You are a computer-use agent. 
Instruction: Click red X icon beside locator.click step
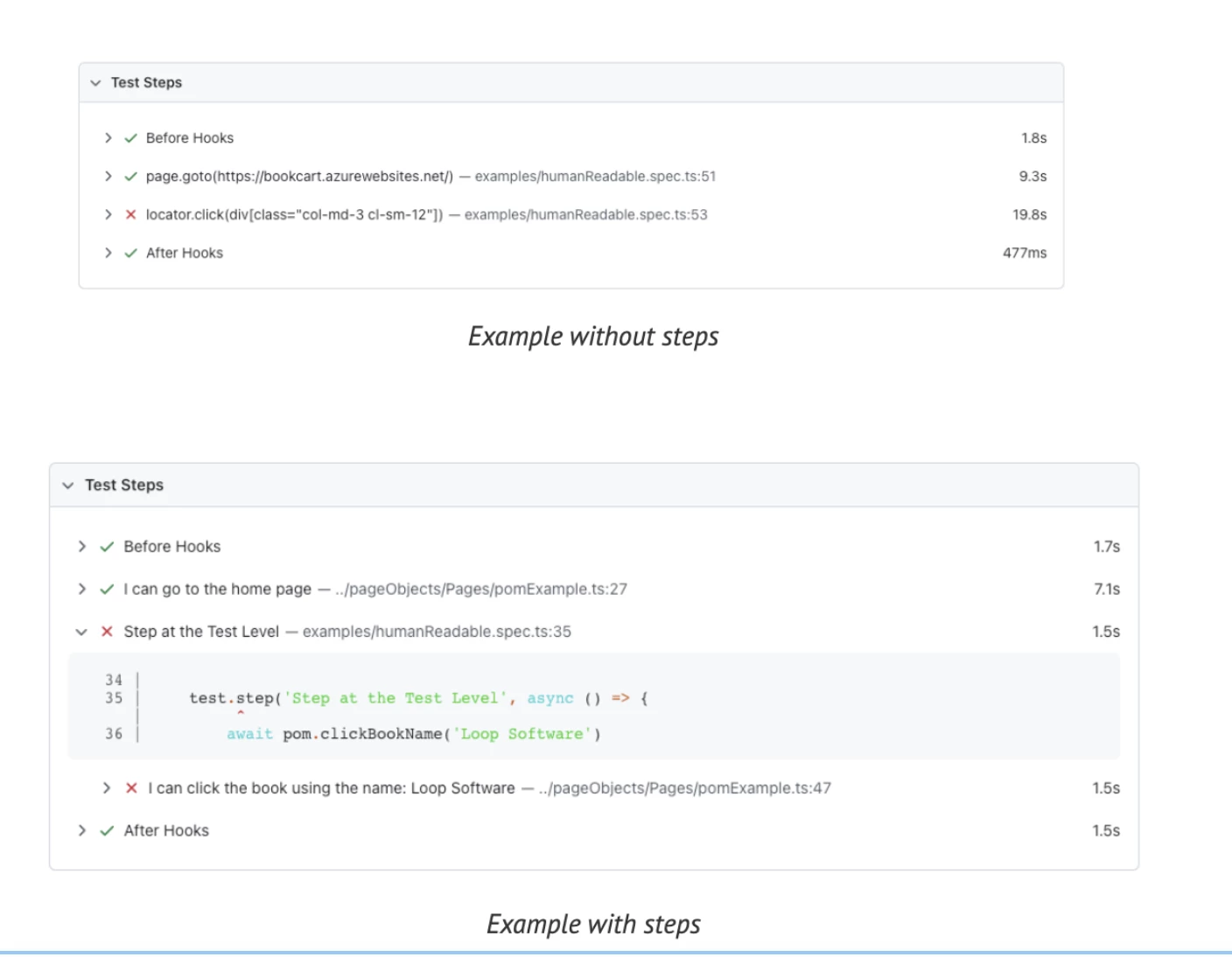click(131, 215)
